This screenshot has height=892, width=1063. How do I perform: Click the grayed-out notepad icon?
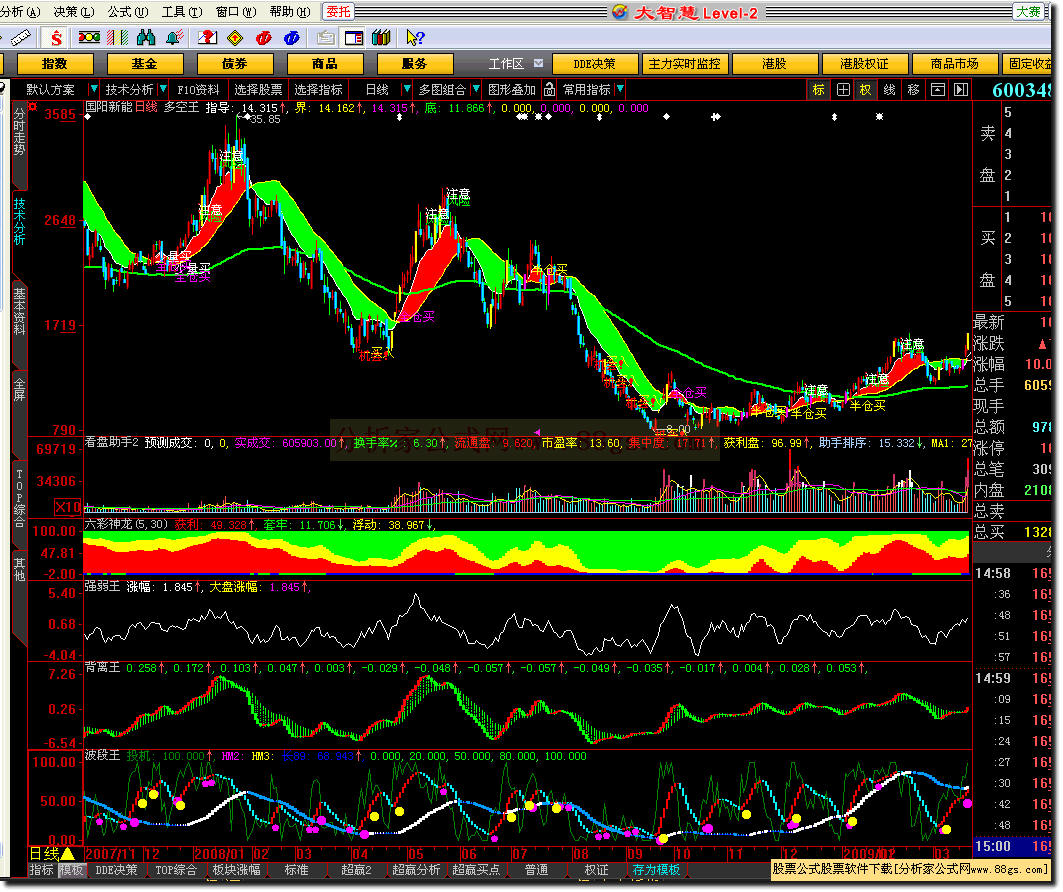(325, 38)
